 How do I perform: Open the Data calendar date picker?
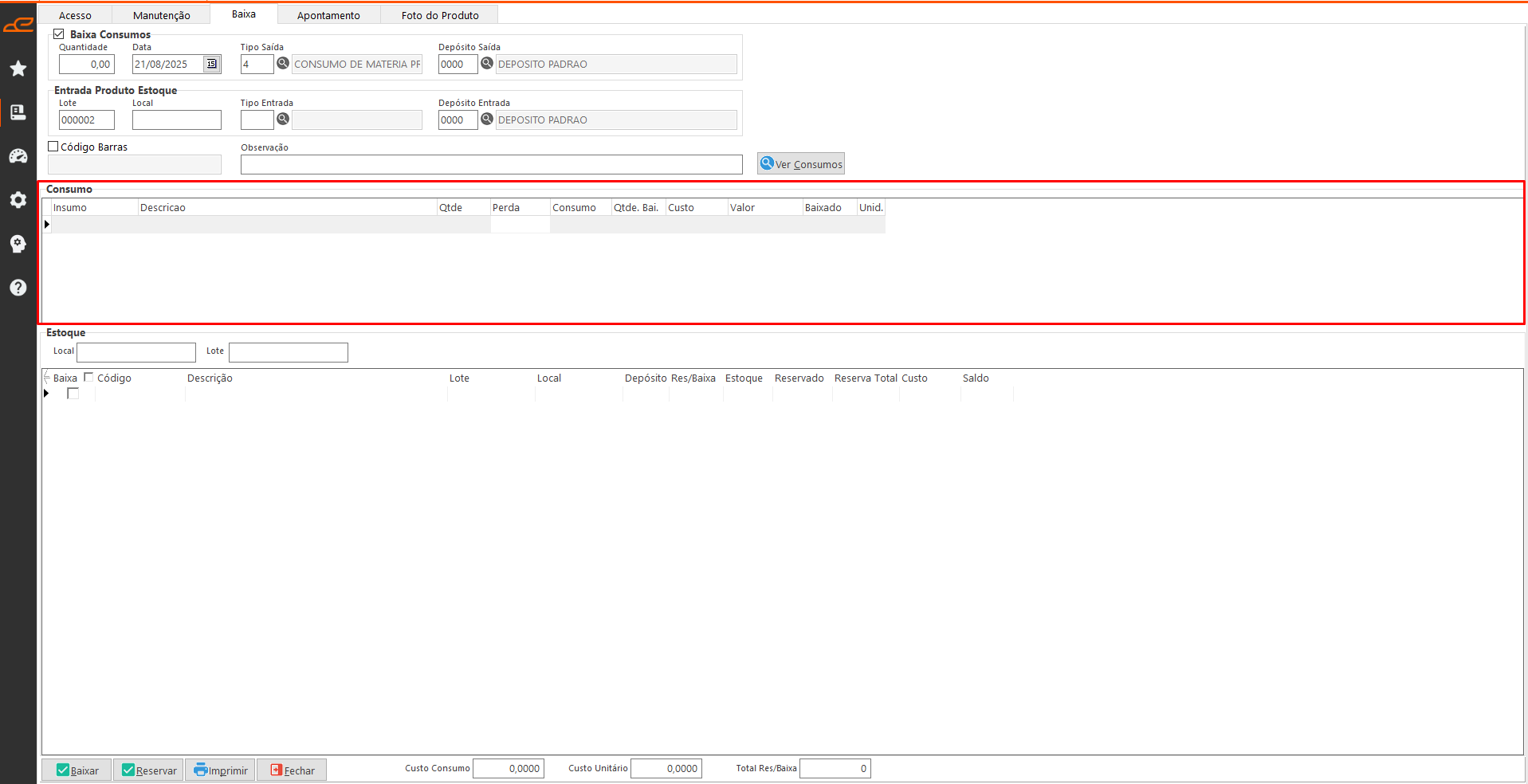point(212,65)
